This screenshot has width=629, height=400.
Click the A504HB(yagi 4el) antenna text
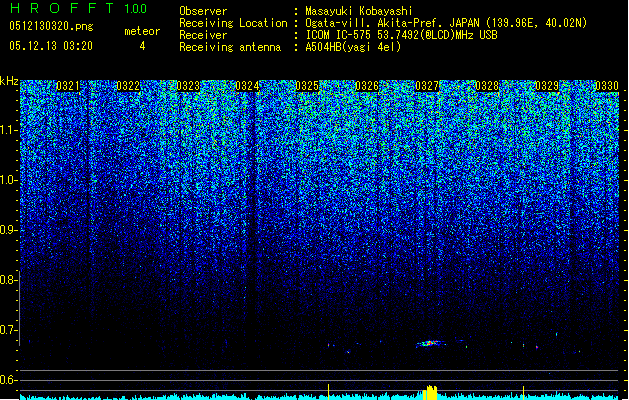(353, 47)
